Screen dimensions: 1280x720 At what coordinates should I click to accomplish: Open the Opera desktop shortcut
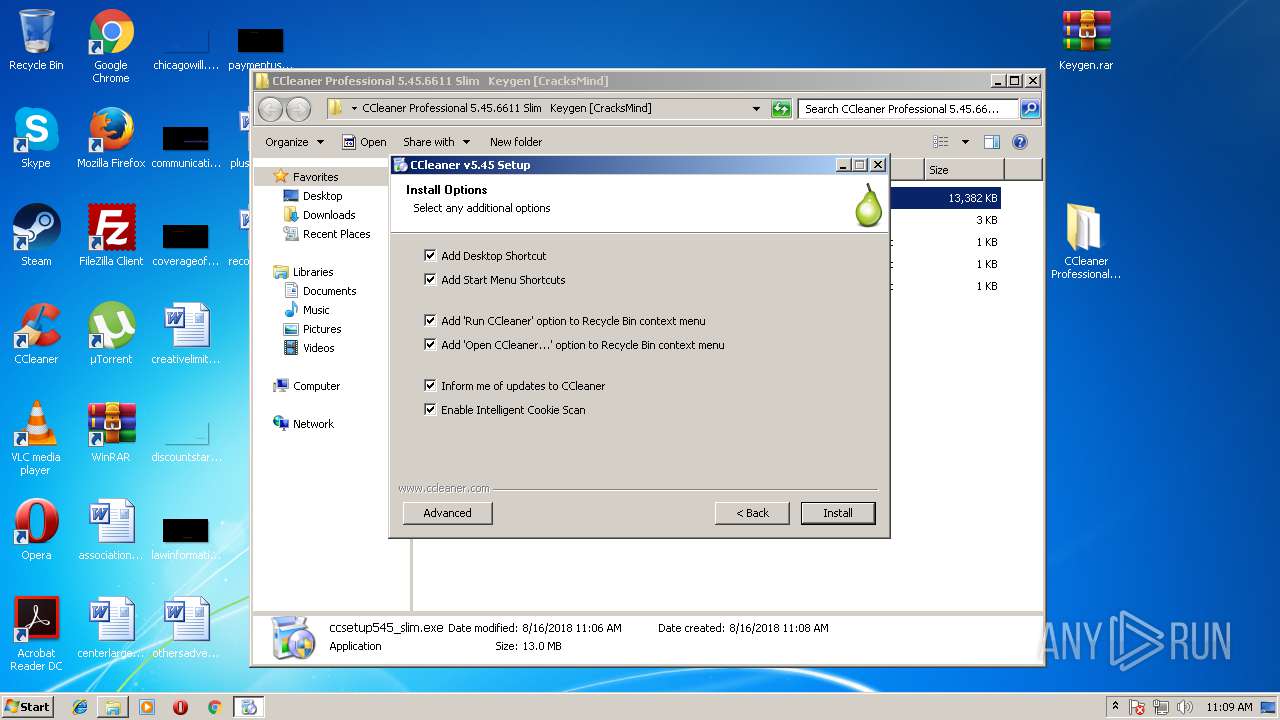[36, 530]
